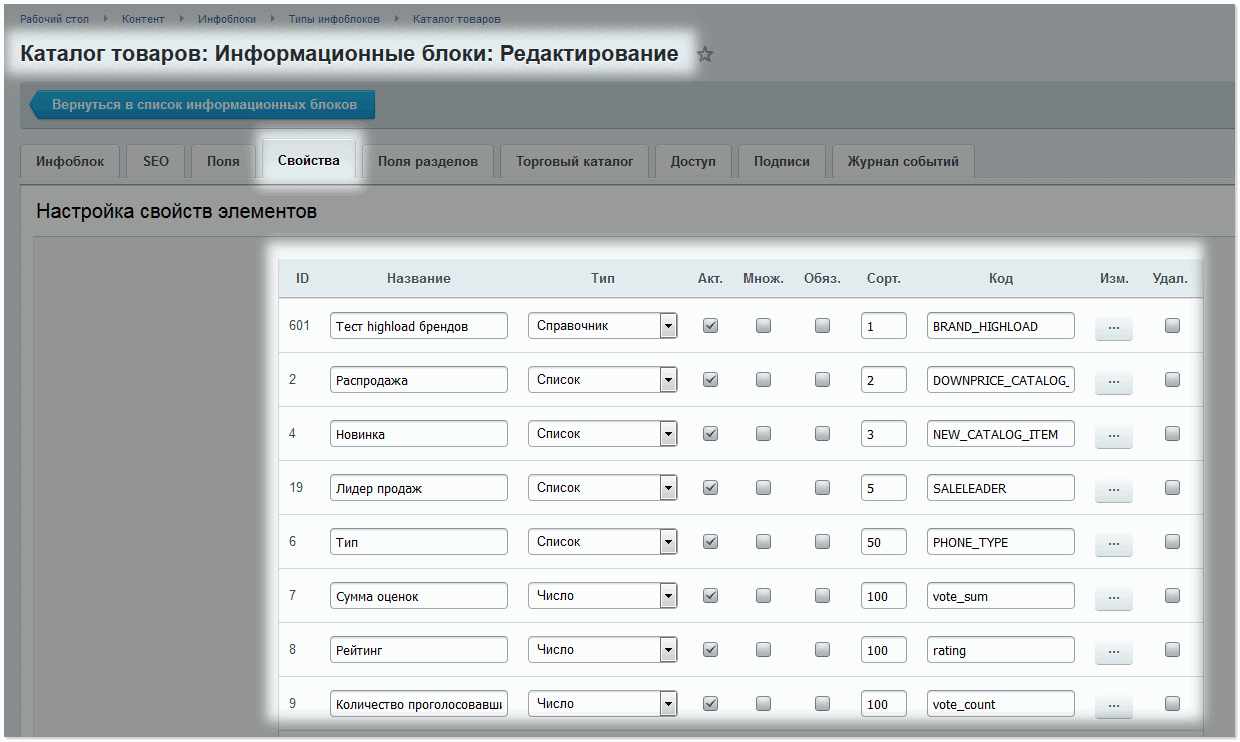
Task: Open type dropdown for Сумма оценок row
Action: tap(603, 596)
